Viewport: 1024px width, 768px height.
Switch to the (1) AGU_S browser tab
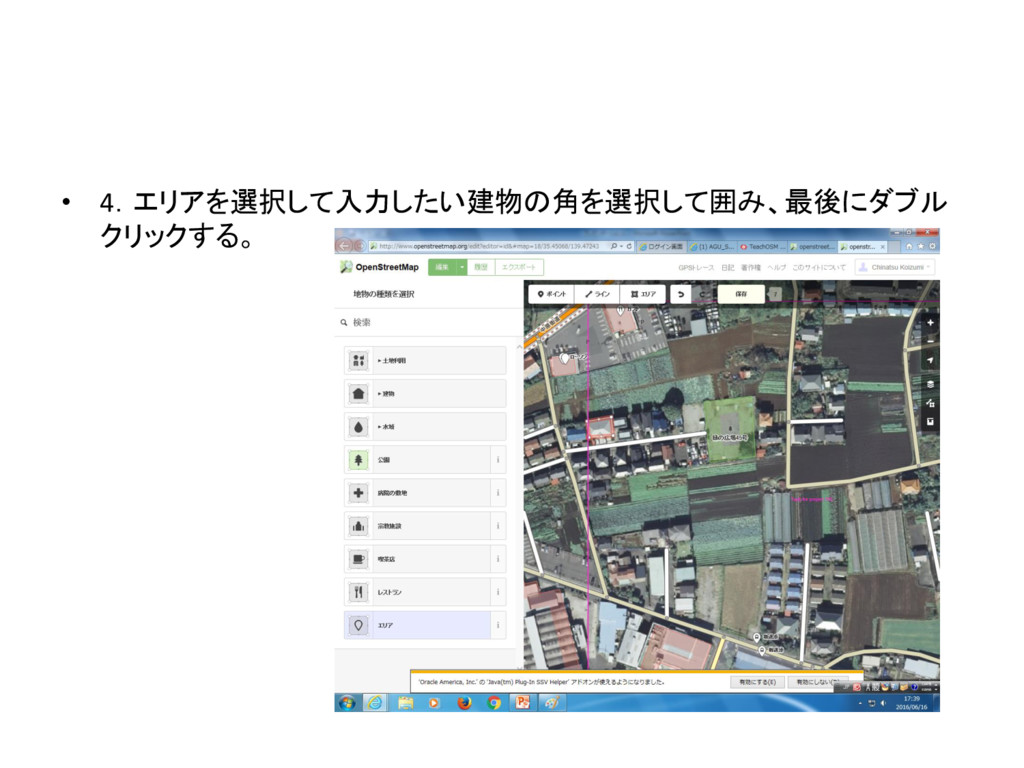coord(712,247)
